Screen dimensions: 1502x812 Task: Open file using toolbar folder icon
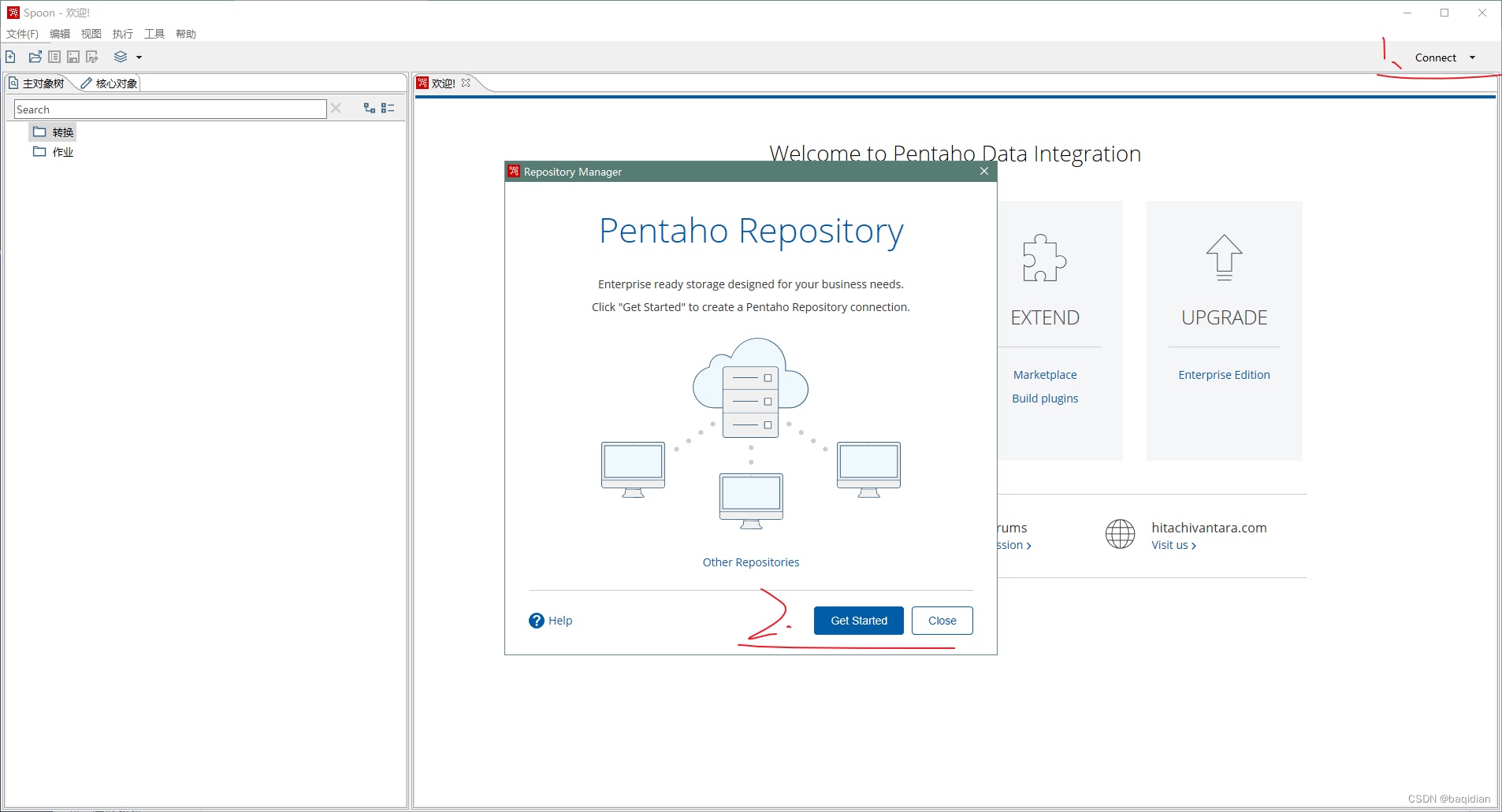[x=35, y=57]
